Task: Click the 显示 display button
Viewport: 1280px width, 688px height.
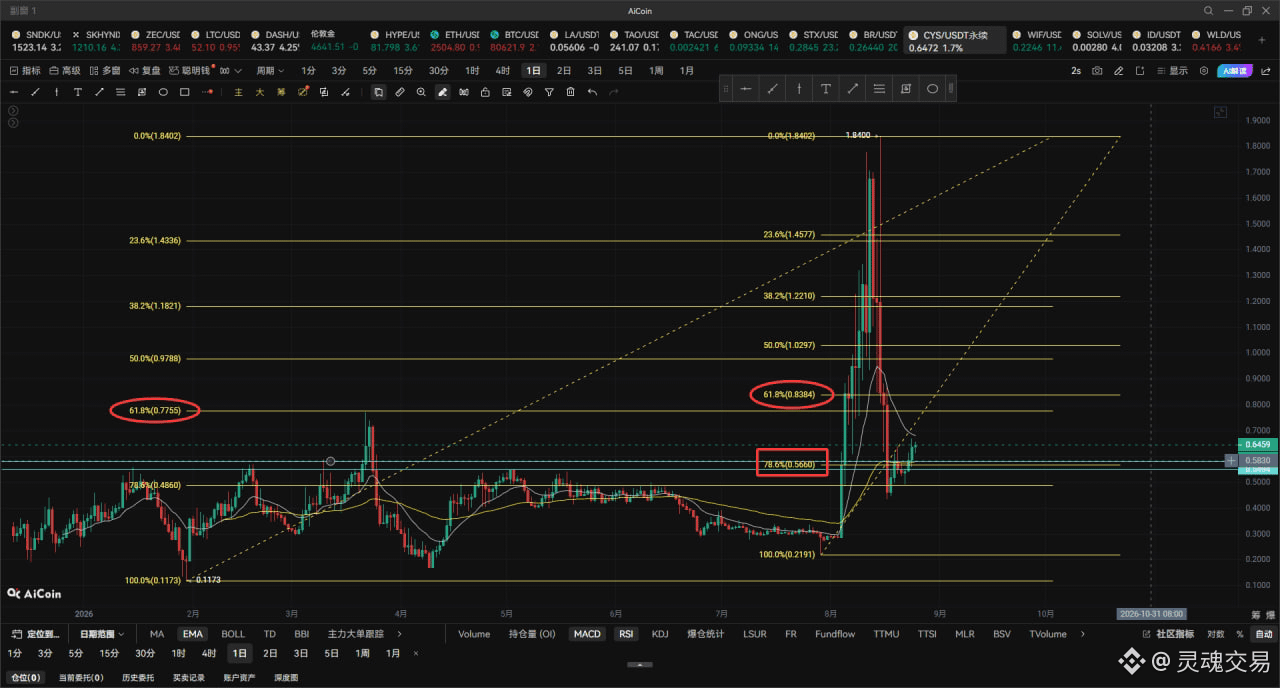Action: [1172, 71]
